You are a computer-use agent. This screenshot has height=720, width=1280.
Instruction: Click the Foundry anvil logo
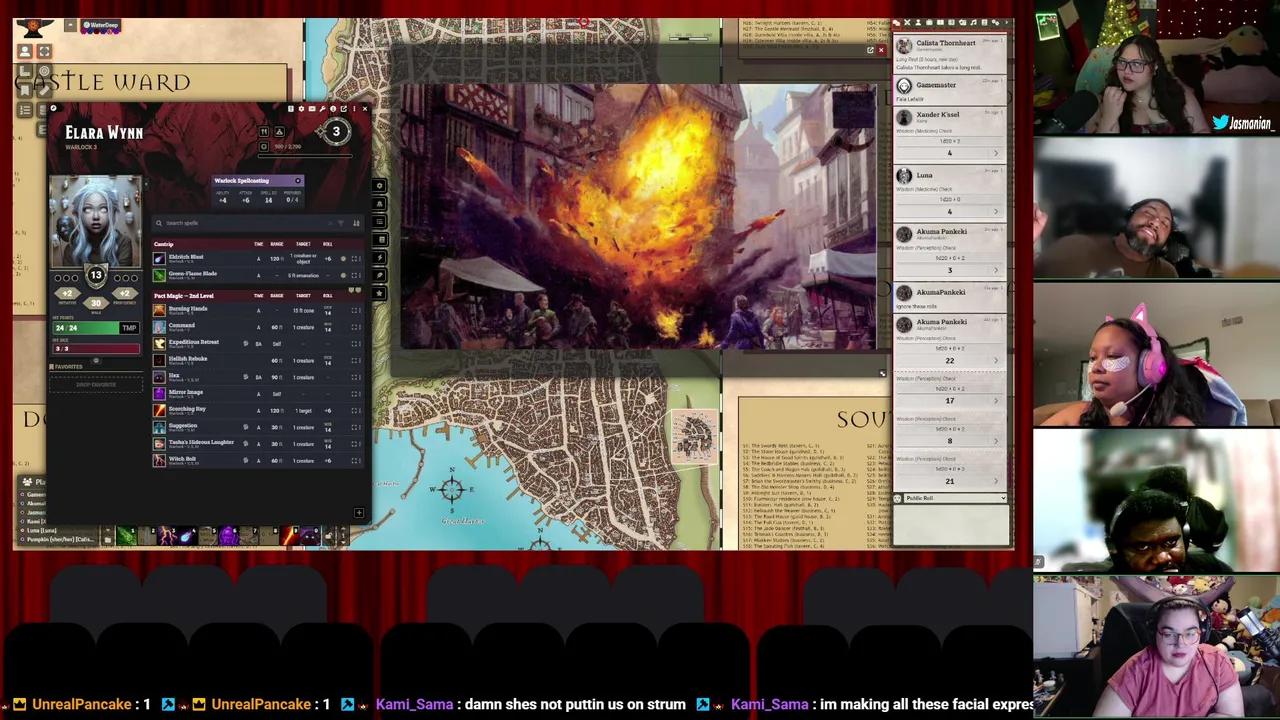tap(35, 28)
